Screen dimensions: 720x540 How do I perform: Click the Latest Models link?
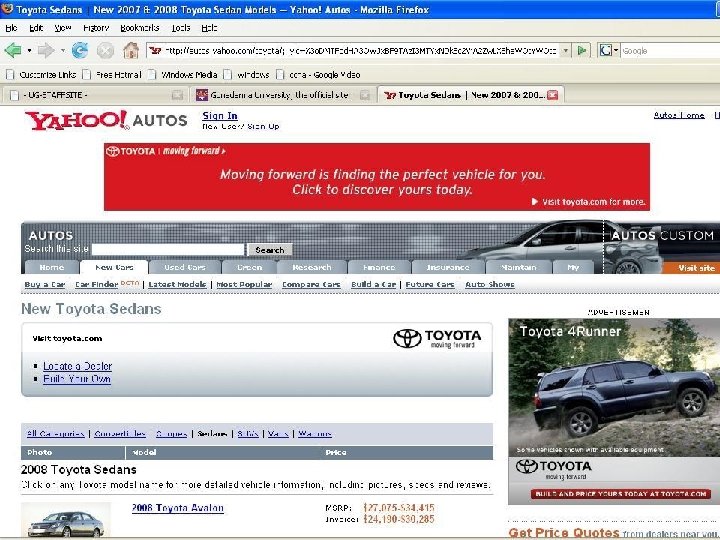pyautogui.click(x=177, y=285)
